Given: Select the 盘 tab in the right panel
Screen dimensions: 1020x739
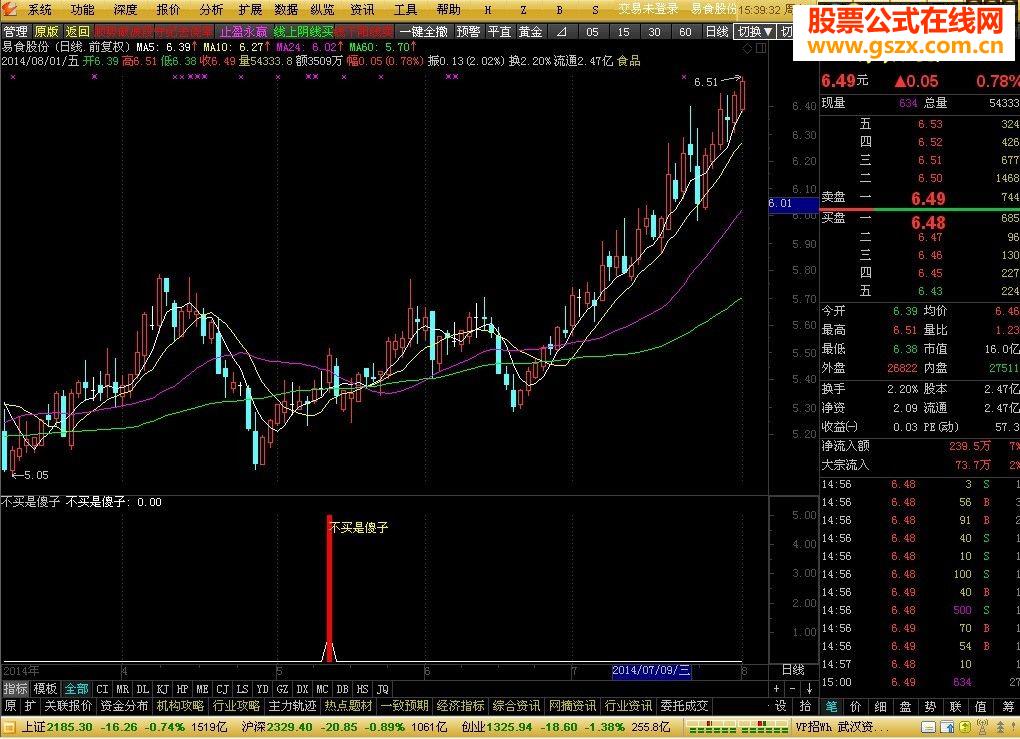Looking at the screenshot, I should tap(906, 706).
